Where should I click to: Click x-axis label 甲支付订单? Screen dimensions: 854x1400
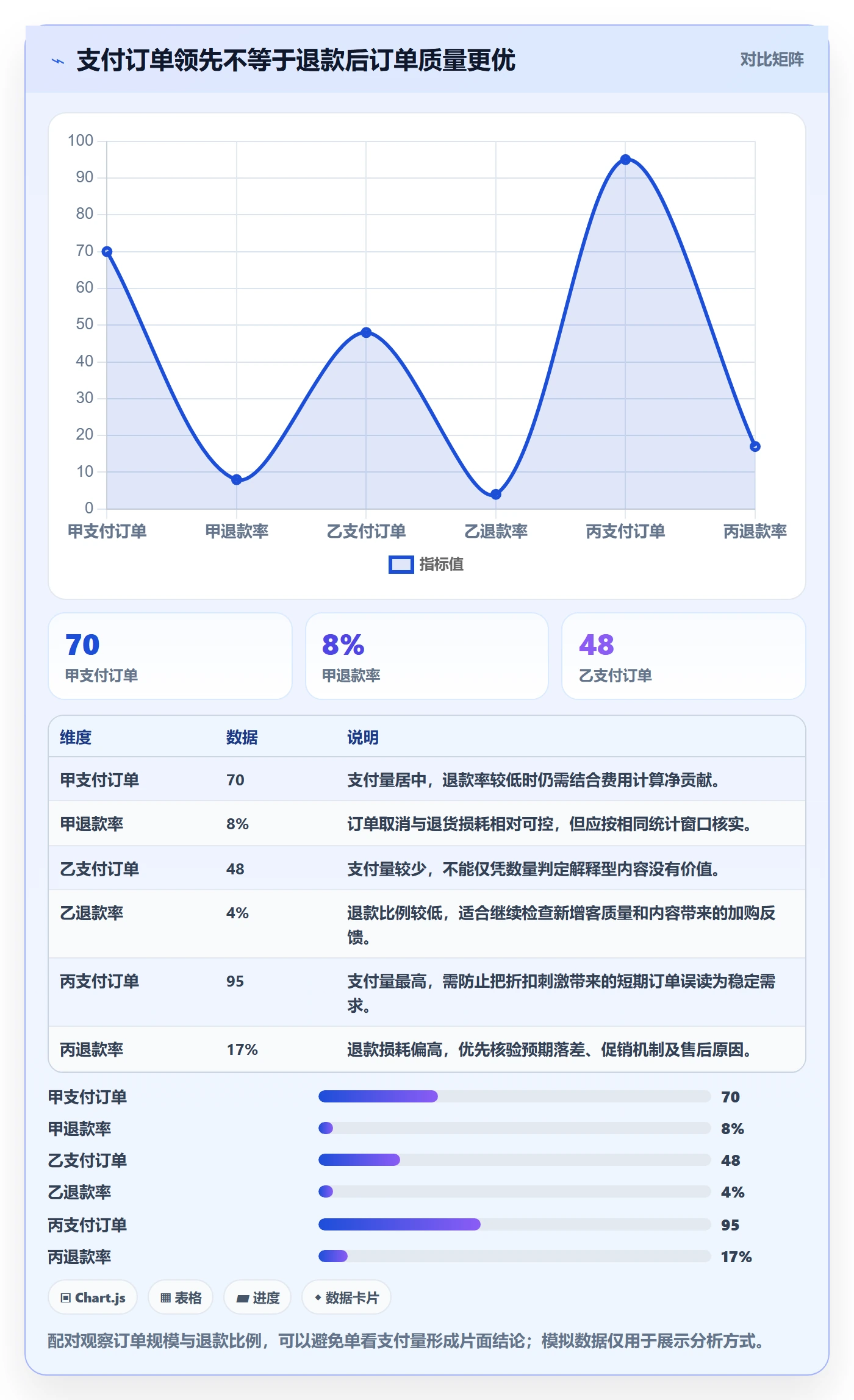pos(107,531)
